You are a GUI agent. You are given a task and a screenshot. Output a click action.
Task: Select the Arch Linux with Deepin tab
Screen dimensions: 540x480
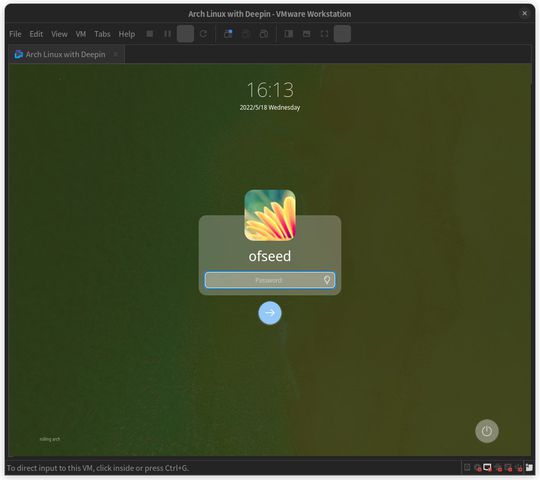[65, 54]
